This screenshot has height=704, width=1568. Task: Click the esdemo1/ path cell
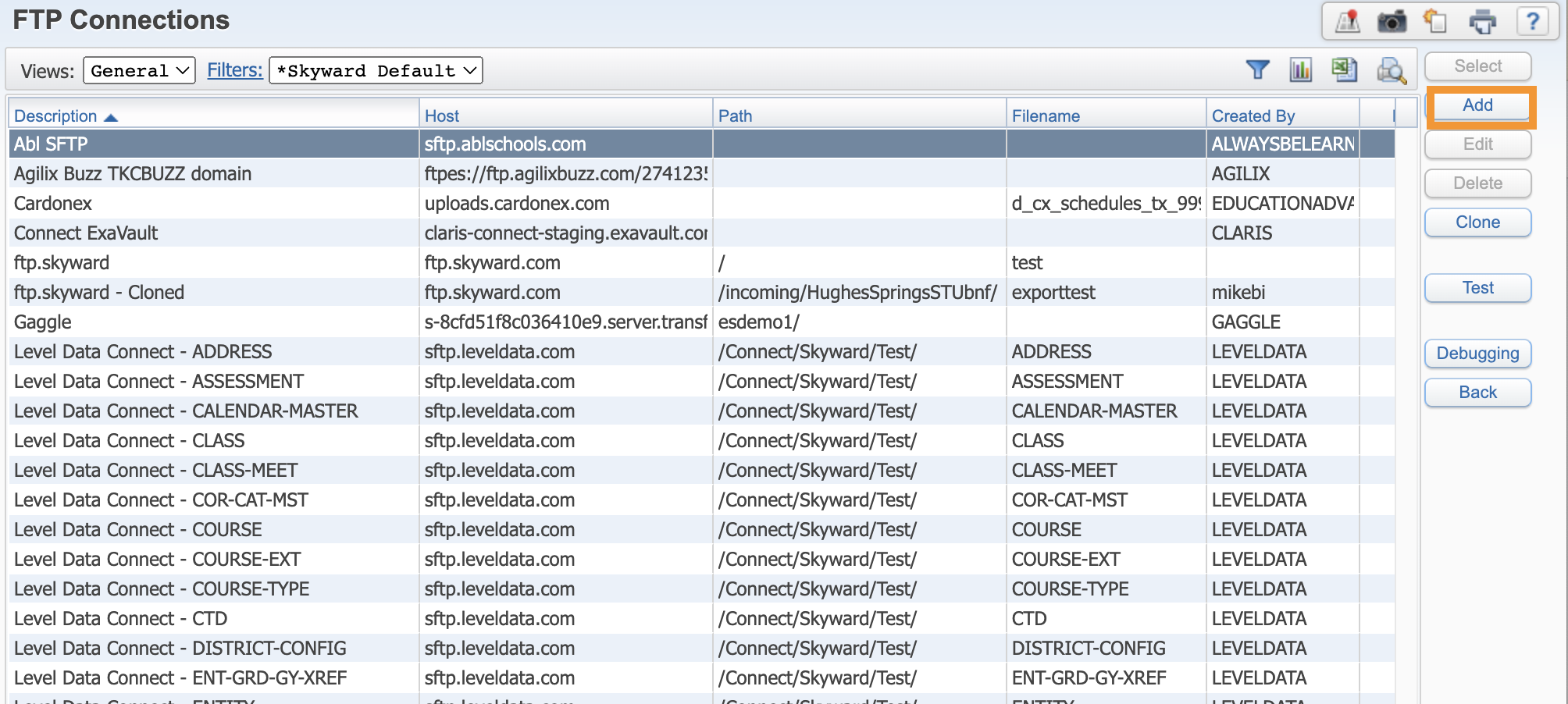click(860, 322)
